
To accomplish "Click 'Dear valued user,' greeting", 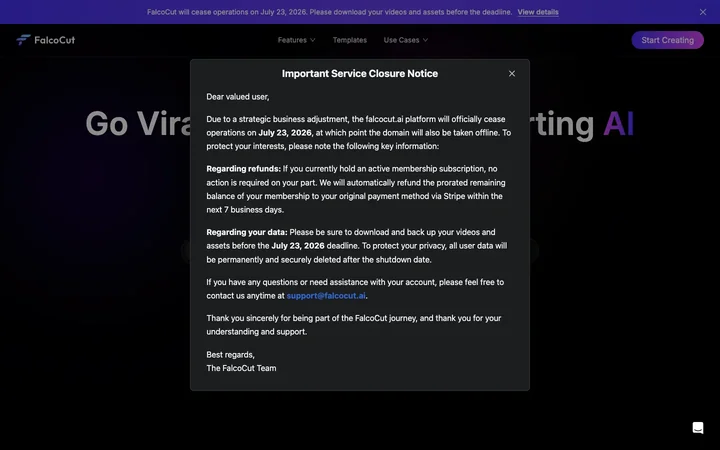I will pos(237,97).
